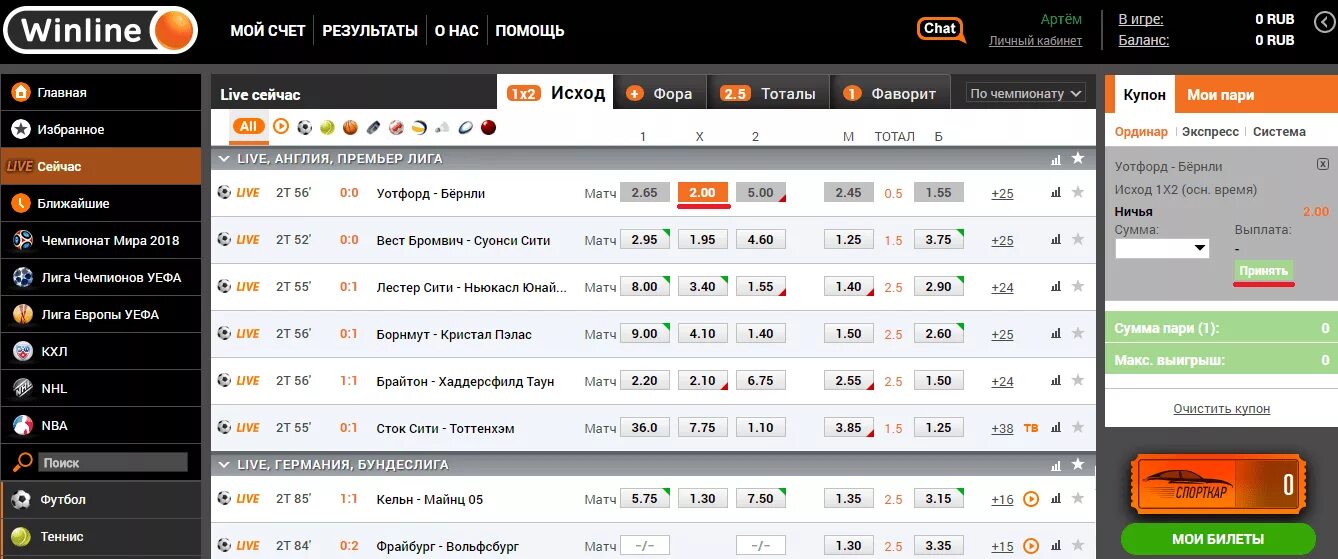Play video stream for Кельн - Майнц 05
1338x559 pixels.
pyautogui.click(x=1031, y=498)
